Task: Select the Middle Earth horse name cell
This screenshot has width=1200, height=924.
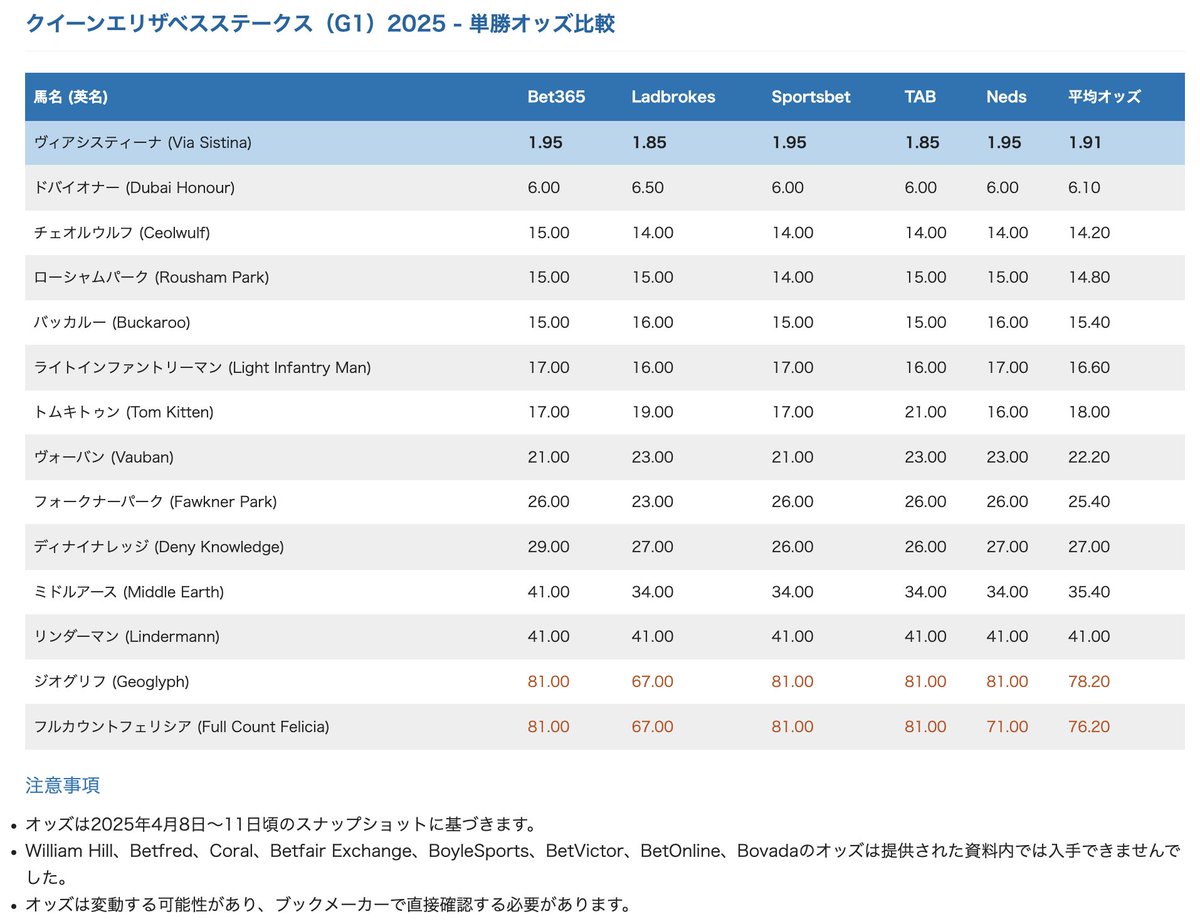Action: [128, 592]
